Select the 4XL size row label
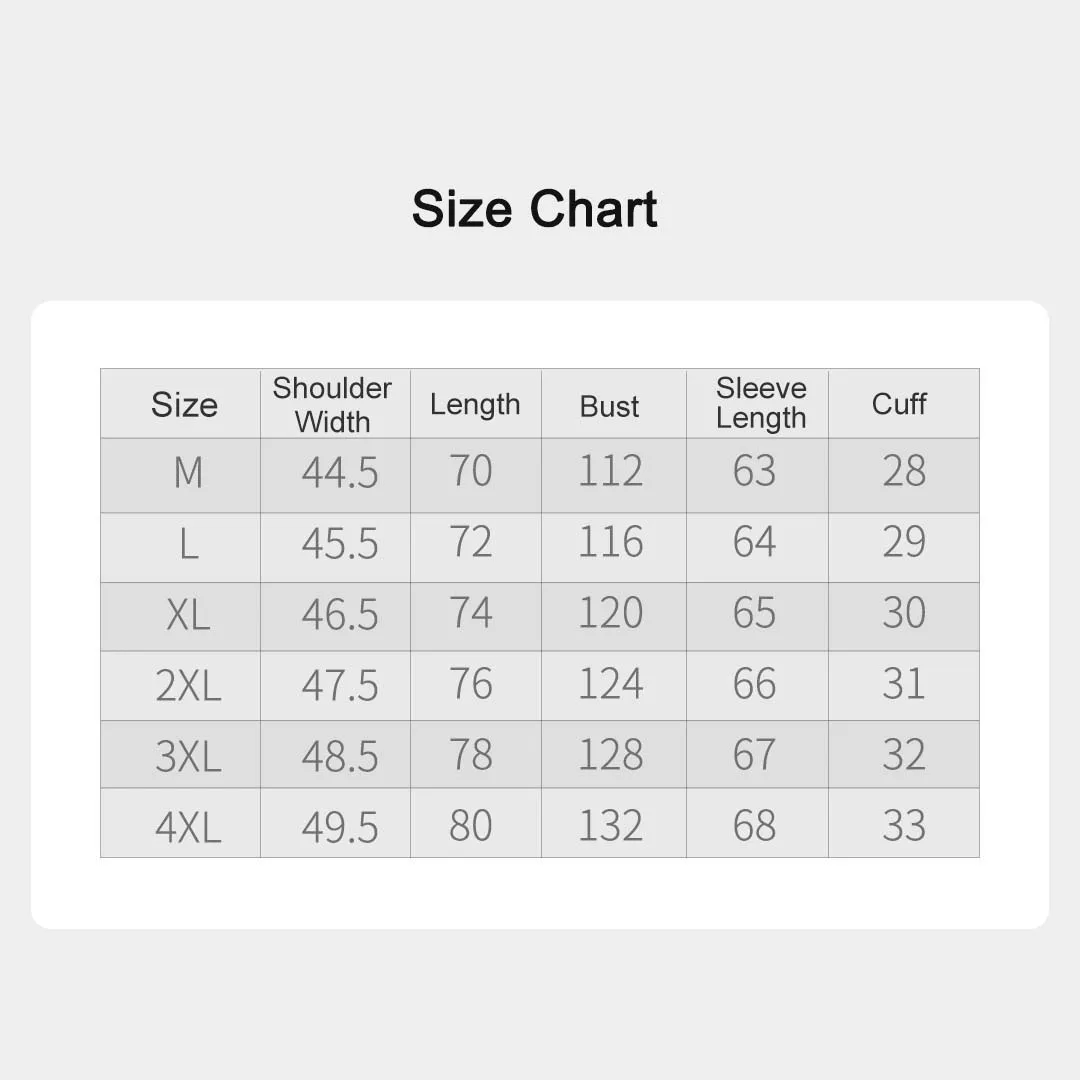 [x=188, y=828]
